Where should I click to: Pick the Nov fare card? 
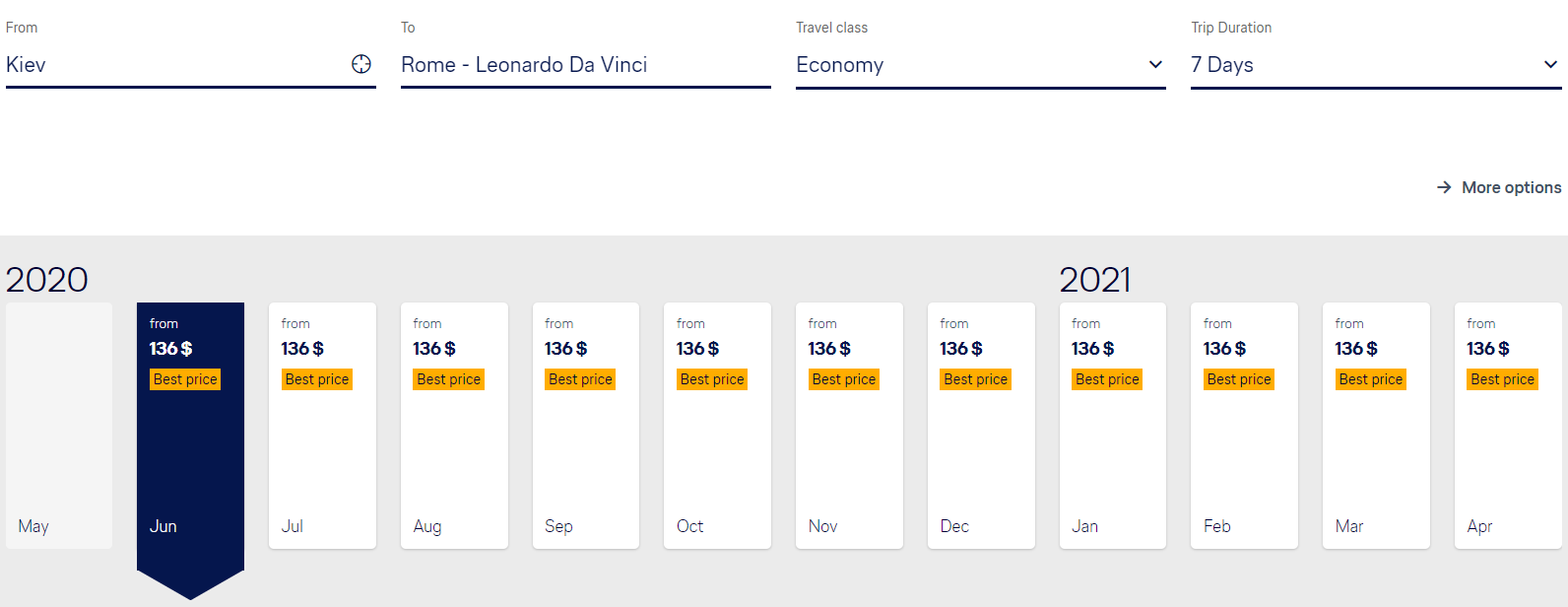coord(849,426)
